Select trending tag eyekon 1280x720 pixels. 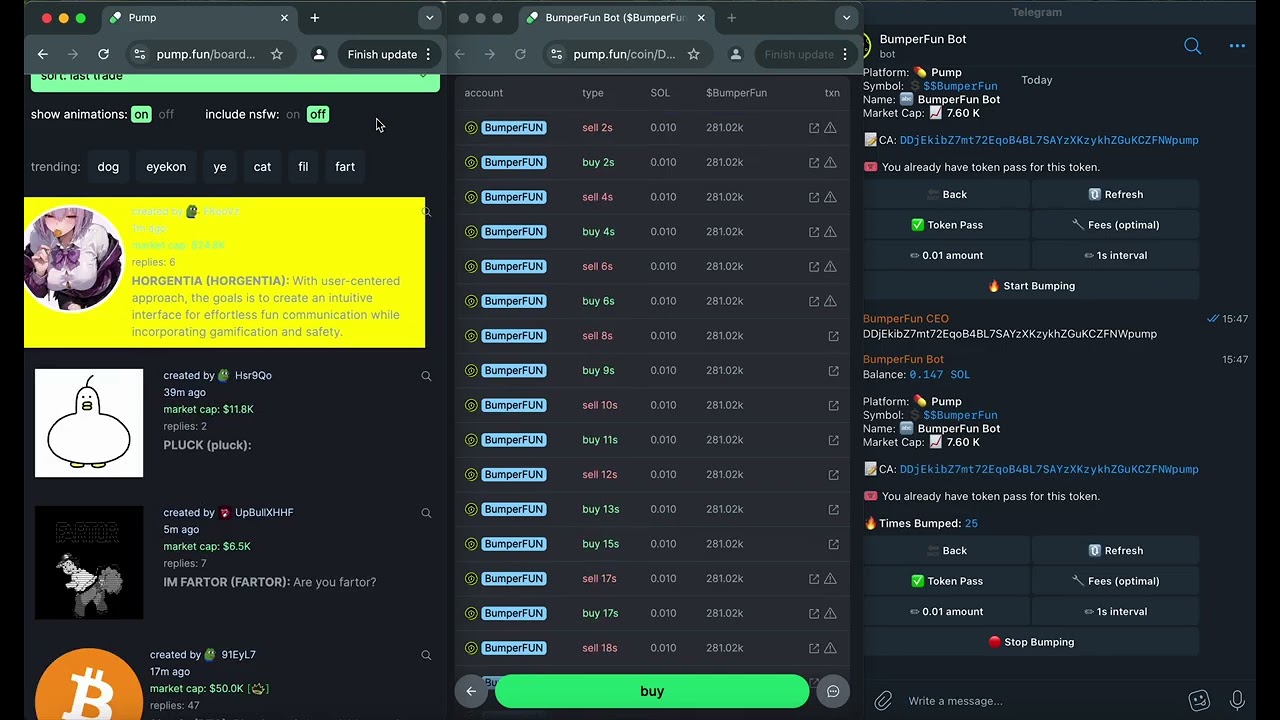click(x=166, y=167)
